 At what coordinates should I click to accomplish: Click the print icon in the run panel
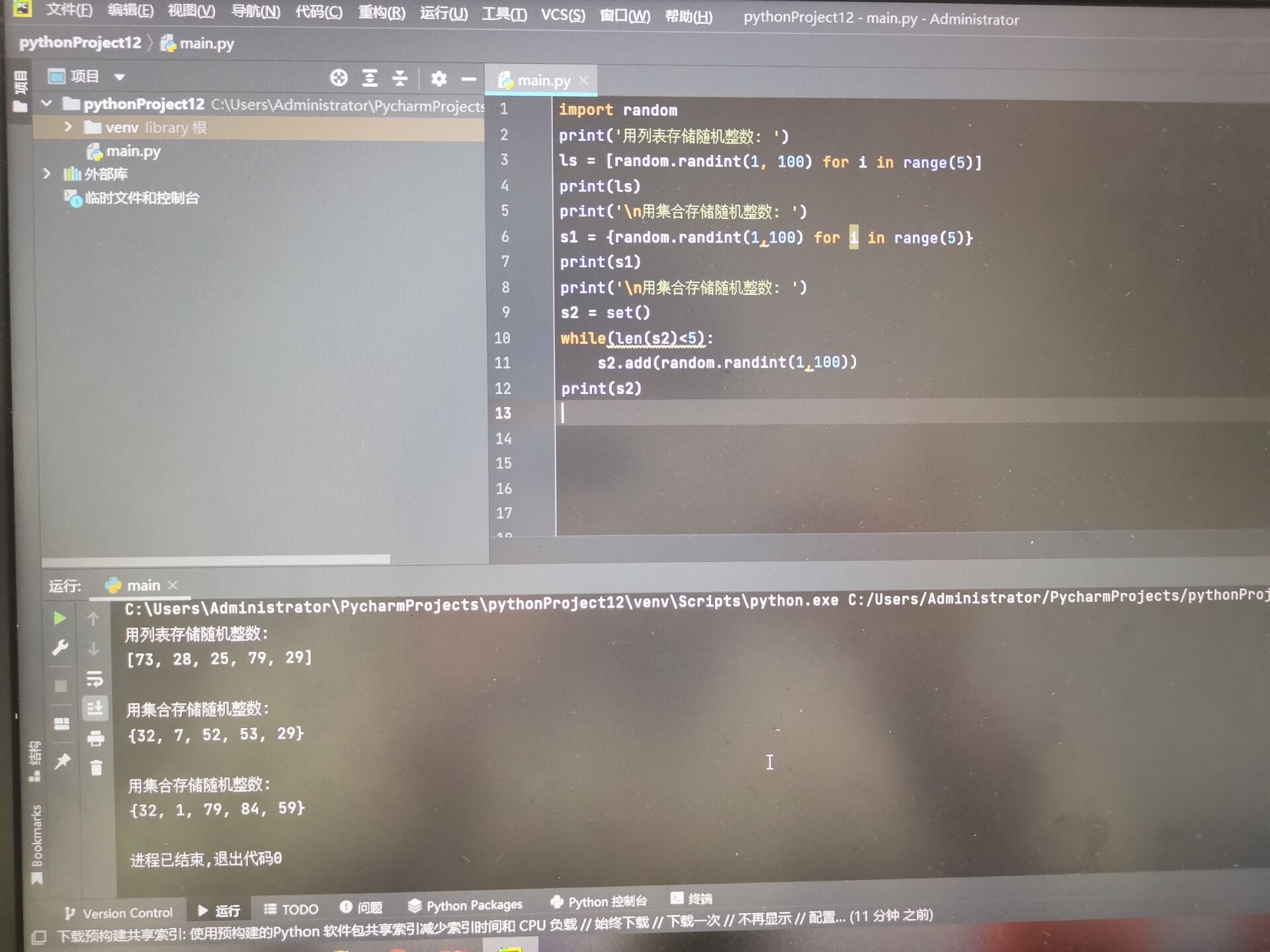[x=96, y=738]
